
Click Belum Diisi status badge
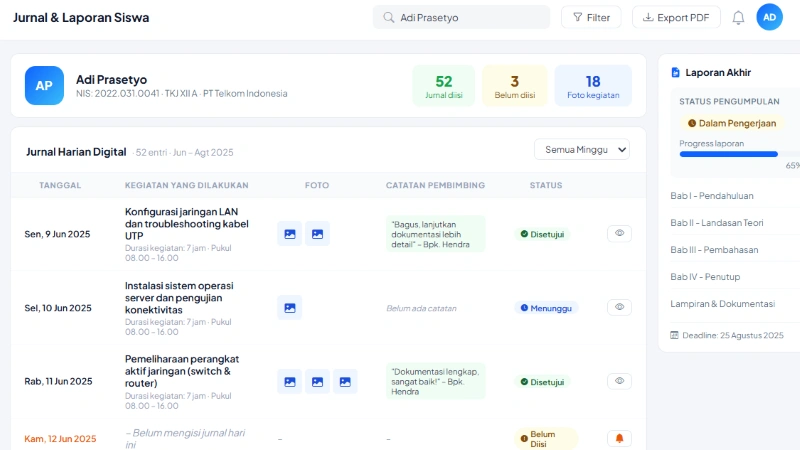pos(546,439)
